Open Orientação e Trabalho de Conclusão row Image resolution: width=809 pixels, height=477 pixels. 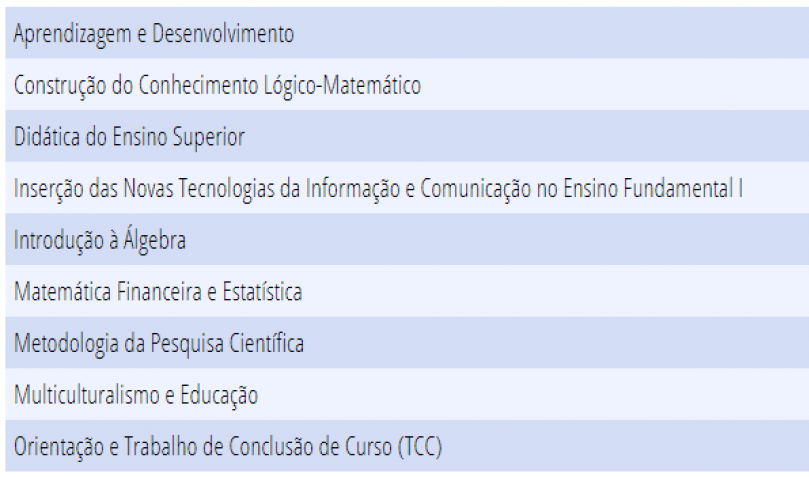click(407, 446)
